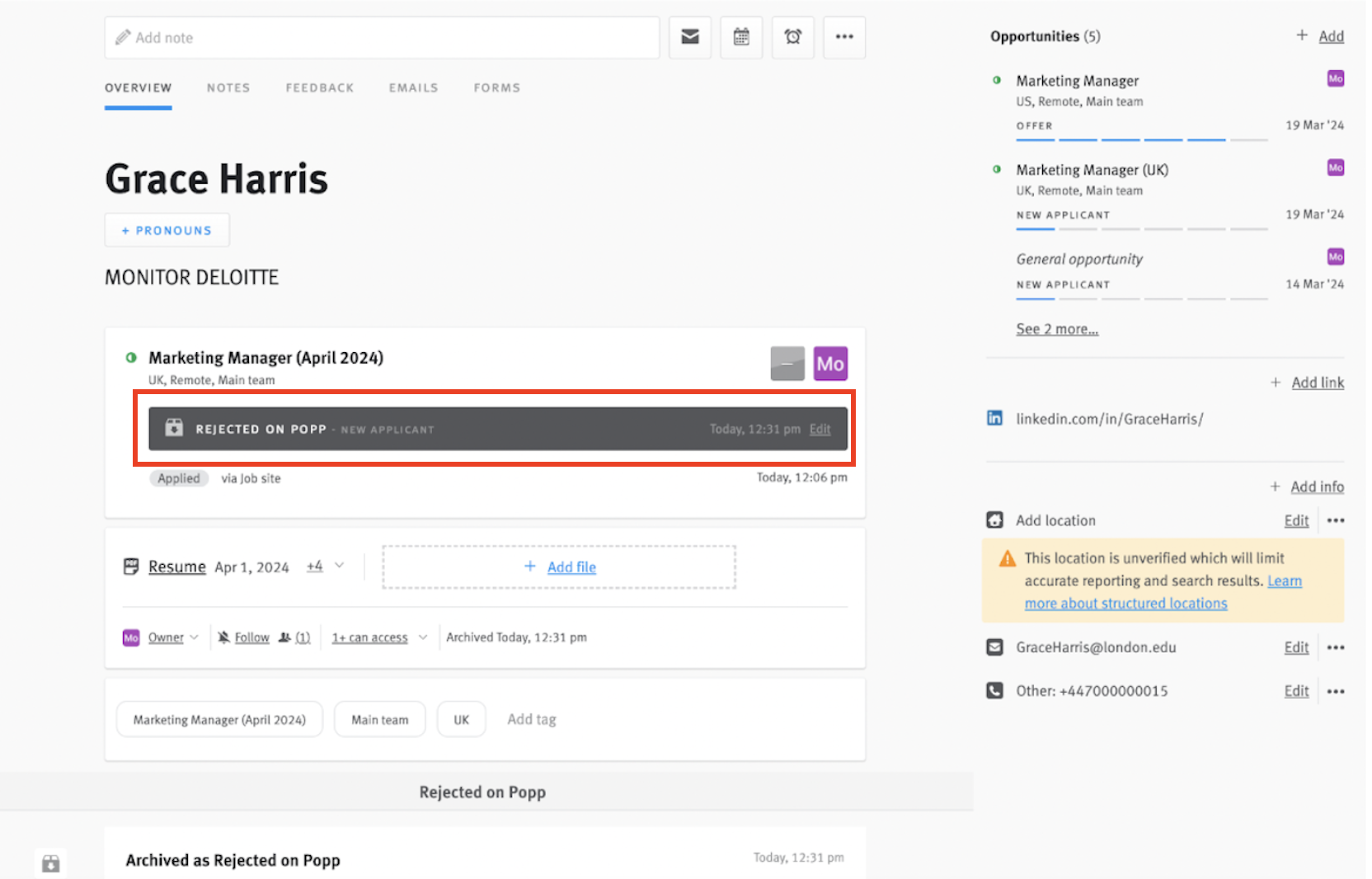Image resolution: width=1372 pixels, height=879 pixels.
Task: Click the archive icon in Rejected on Popp bar
Action: pyautogui.click(x=173, y=428)
